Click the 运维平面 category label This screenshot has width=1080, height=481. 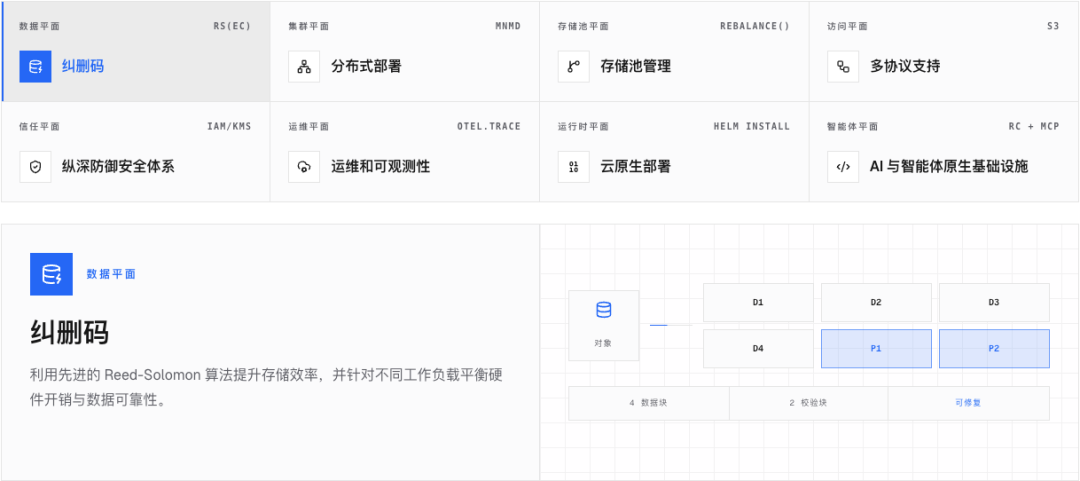(309, 126)
